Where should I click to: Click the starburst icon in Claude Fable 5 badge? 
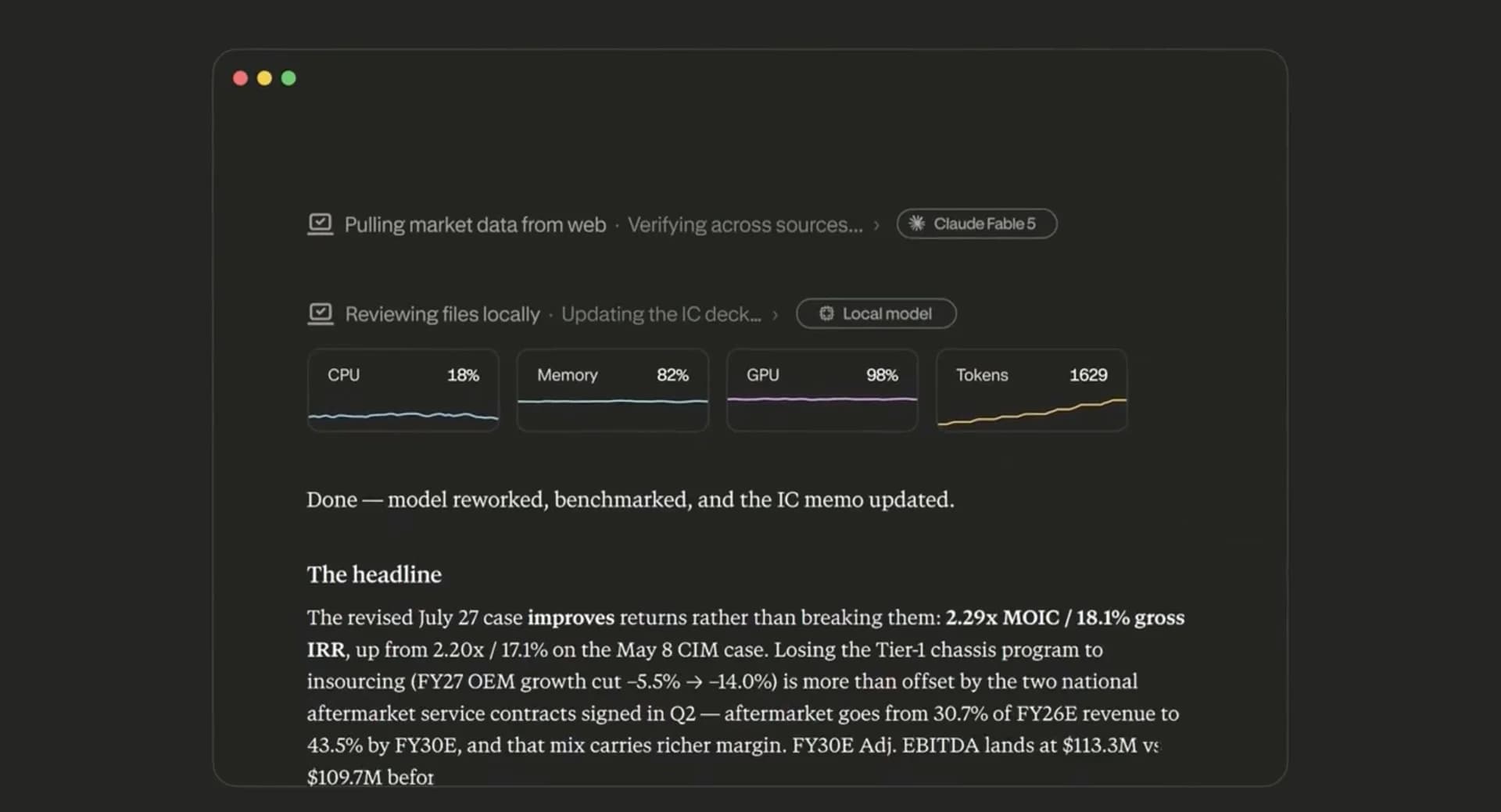917,224
